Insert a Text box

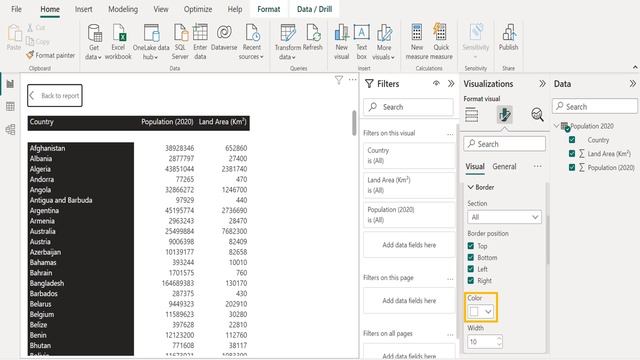pyautogui.click(x=362, y=42)
